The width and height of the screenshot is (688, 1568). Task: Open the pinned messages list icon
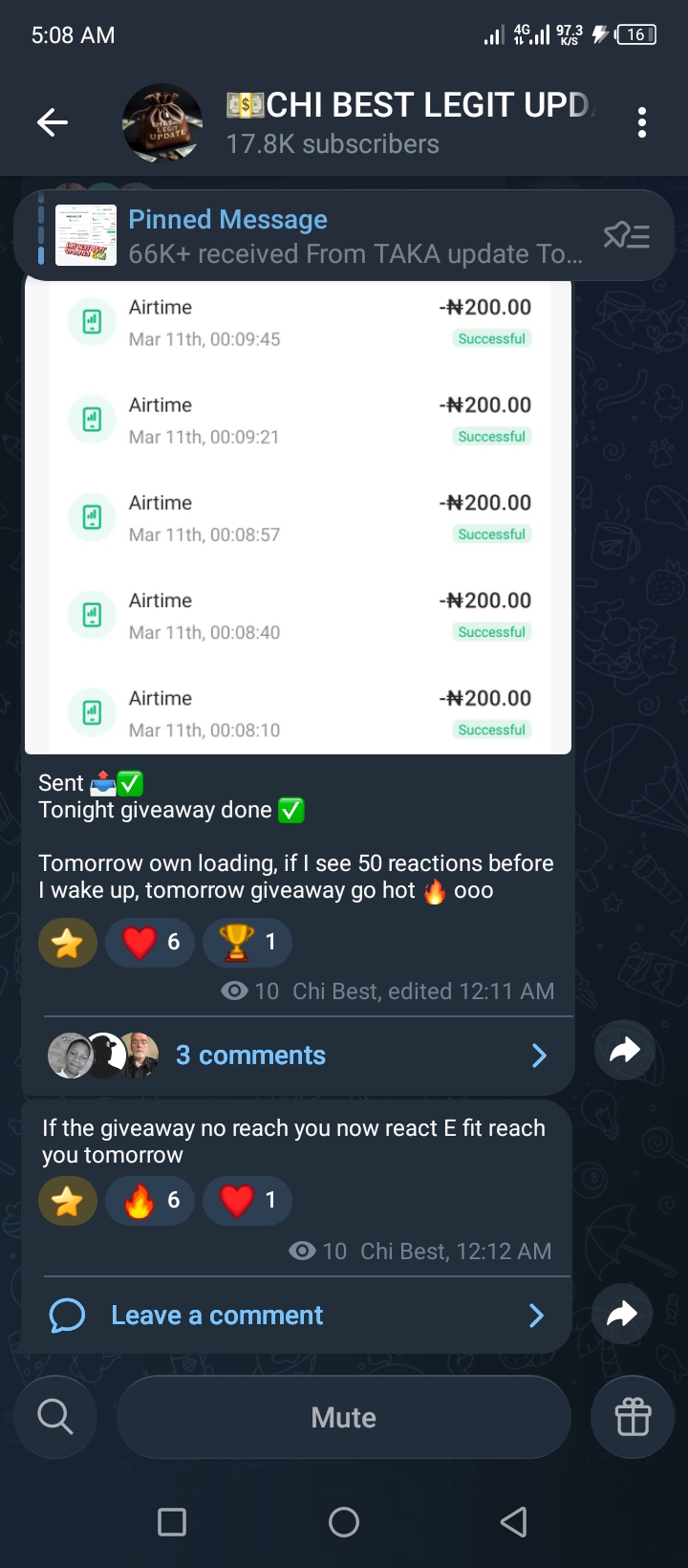click(627, 235)
